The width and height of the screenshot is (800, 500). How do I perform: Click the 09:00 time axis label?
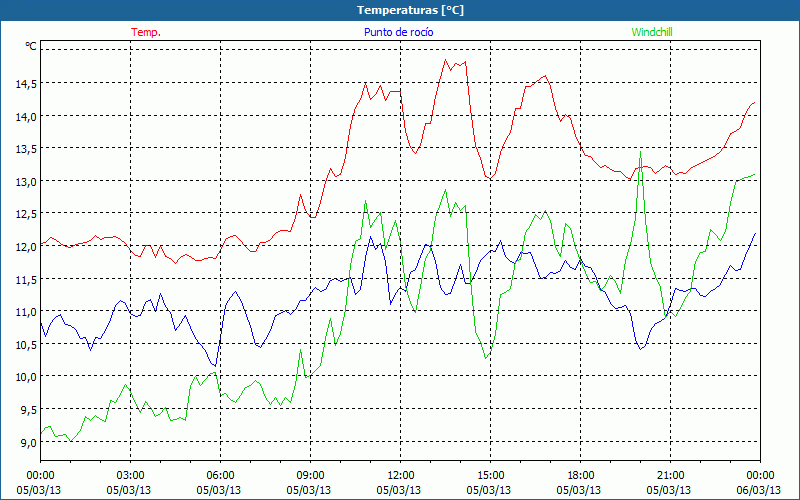pos(310,476)
